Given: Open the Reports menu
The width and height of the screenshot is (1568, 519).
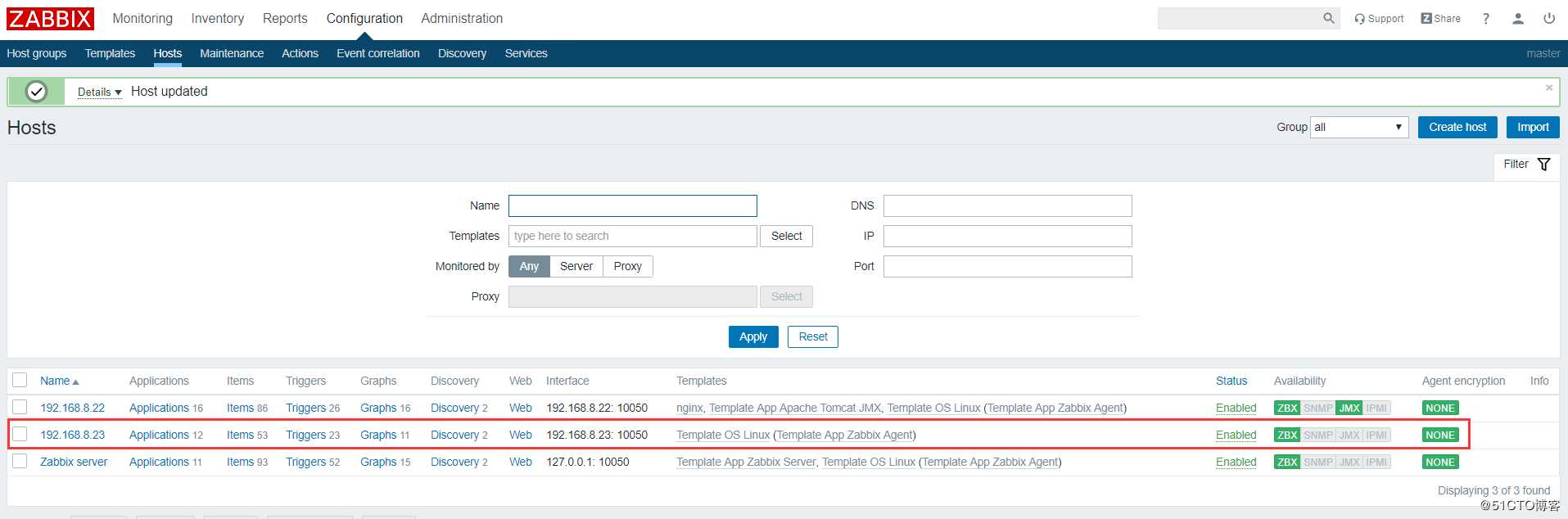Looking at the screenshot, I should (x=285, y=18).
